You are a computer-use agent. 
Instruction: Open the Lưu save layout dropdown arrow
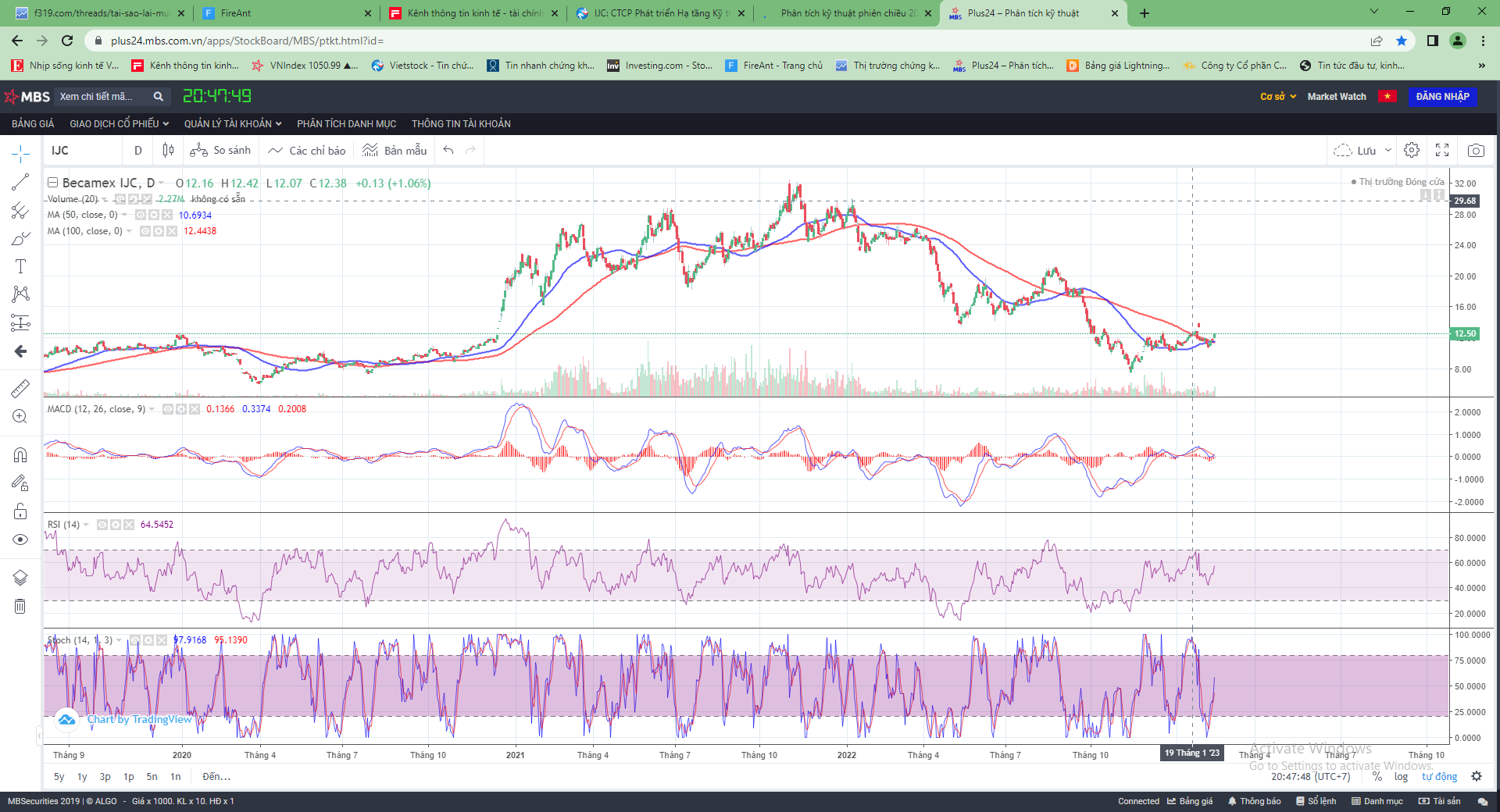(1388, 150)
